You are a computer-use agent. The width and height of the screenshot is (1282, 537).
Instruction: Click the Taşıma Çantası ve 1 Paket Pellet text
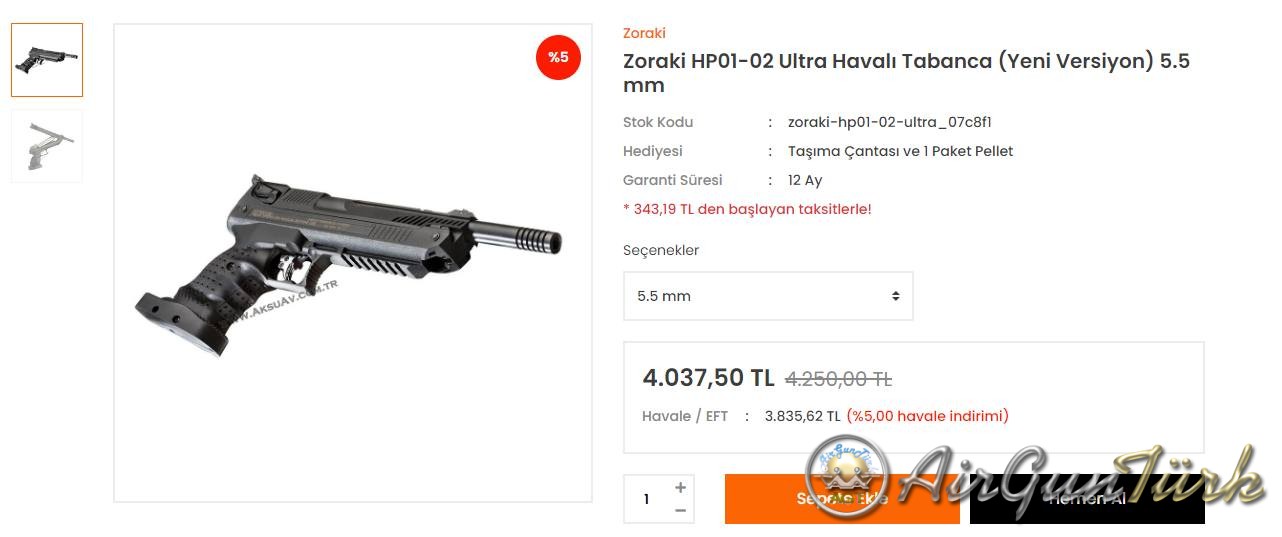pos(900,151)
